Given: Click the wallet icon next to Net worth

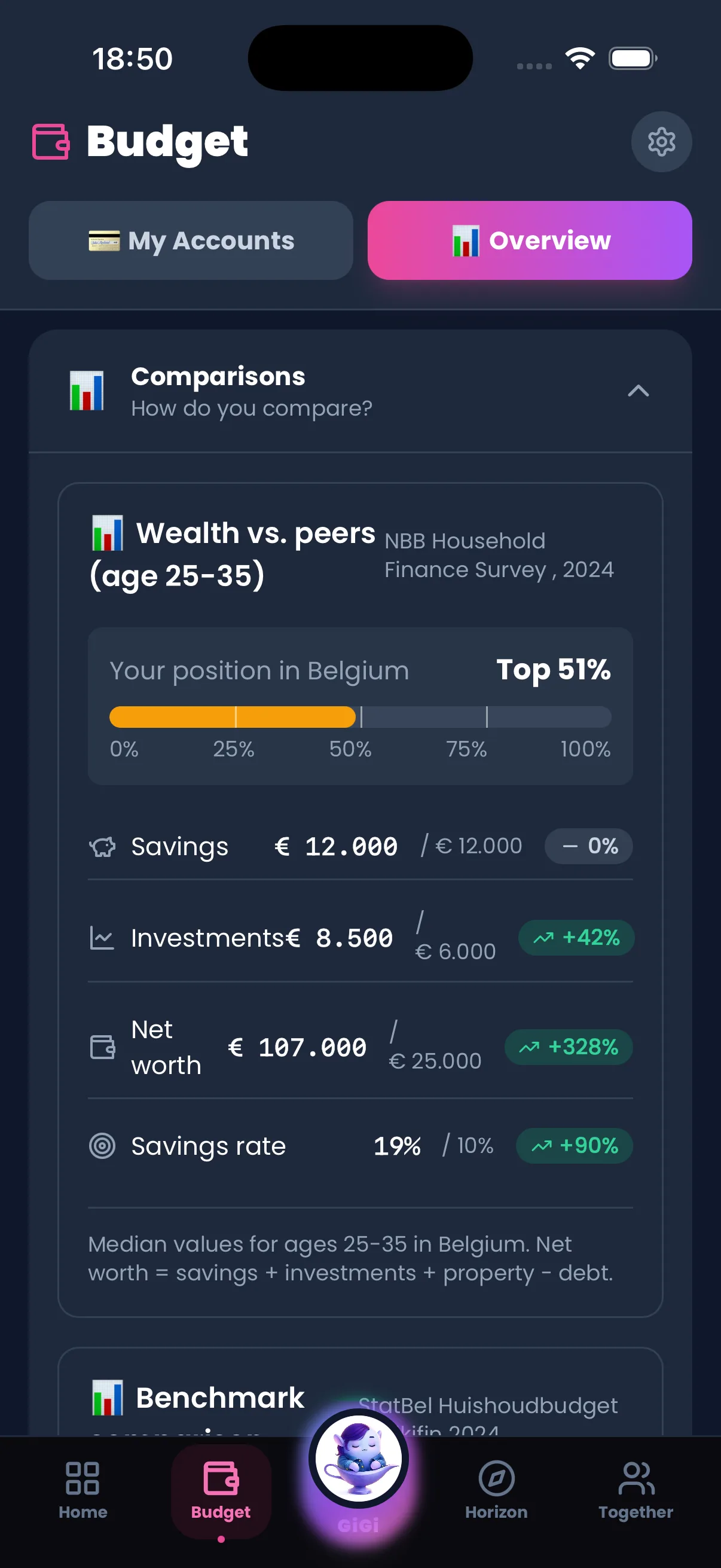Looking at the screenshot, I should 102,1048.
